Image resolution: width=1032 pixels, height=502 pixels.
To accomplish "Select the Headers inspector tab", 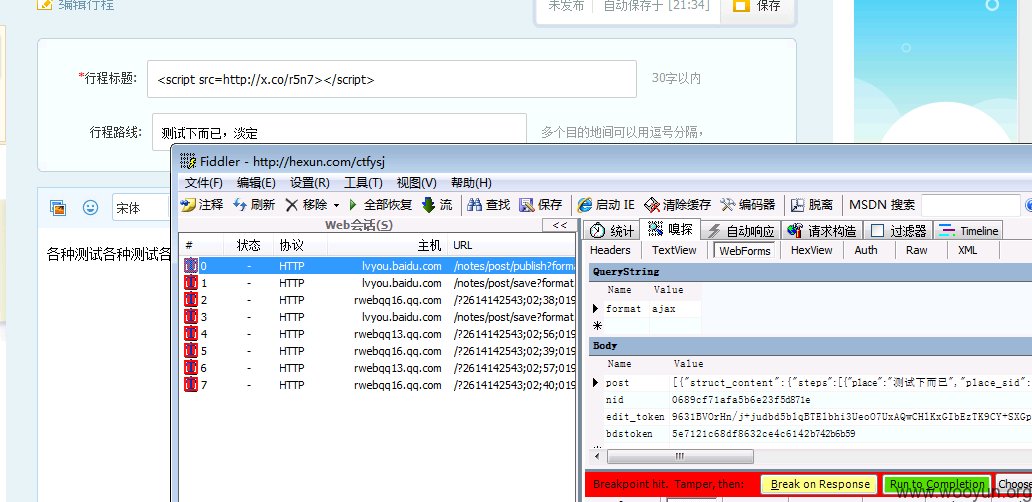I will tap(610, 250).
